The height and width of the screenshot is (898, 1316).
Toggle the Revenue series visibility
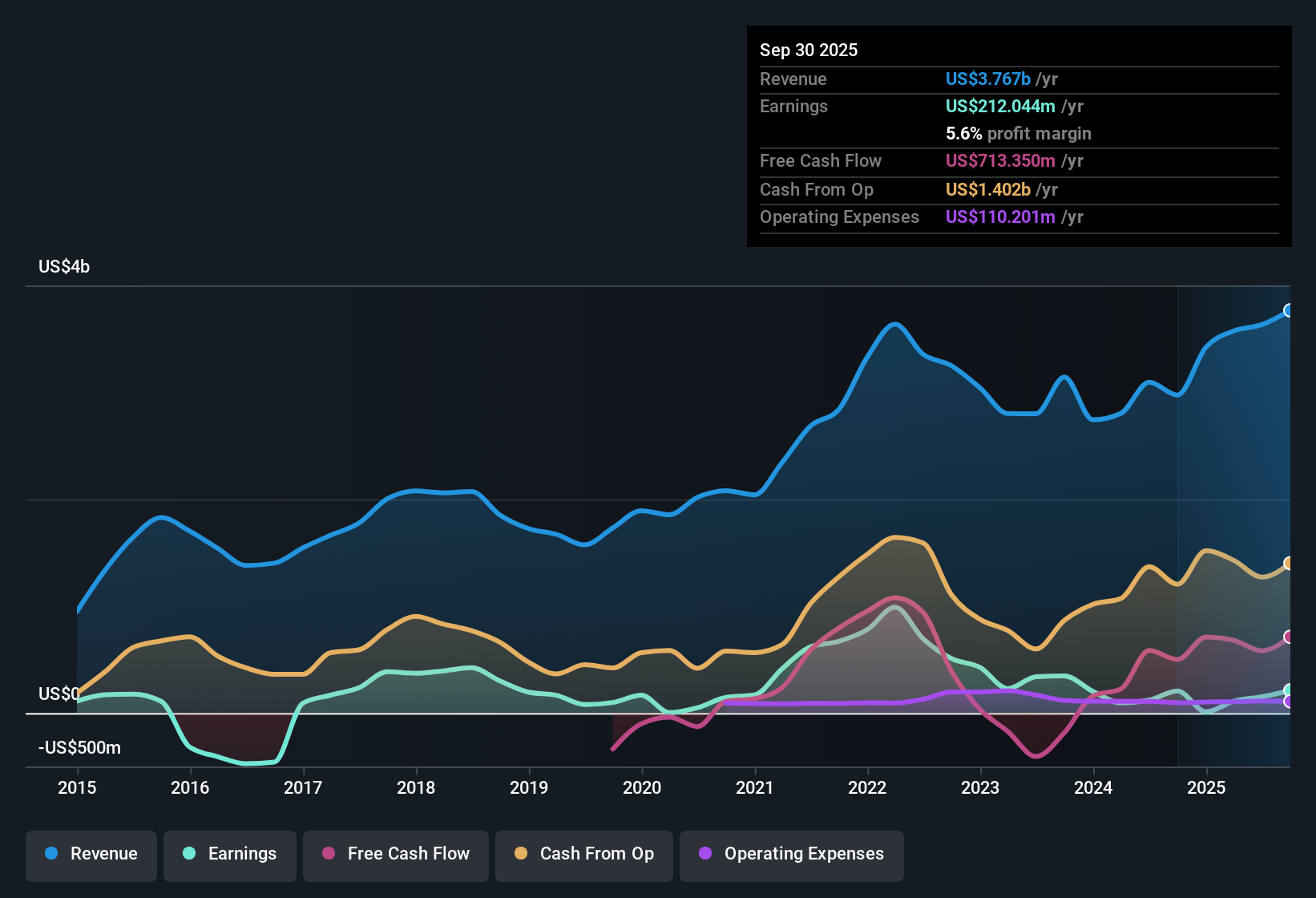tap(91, 854)
